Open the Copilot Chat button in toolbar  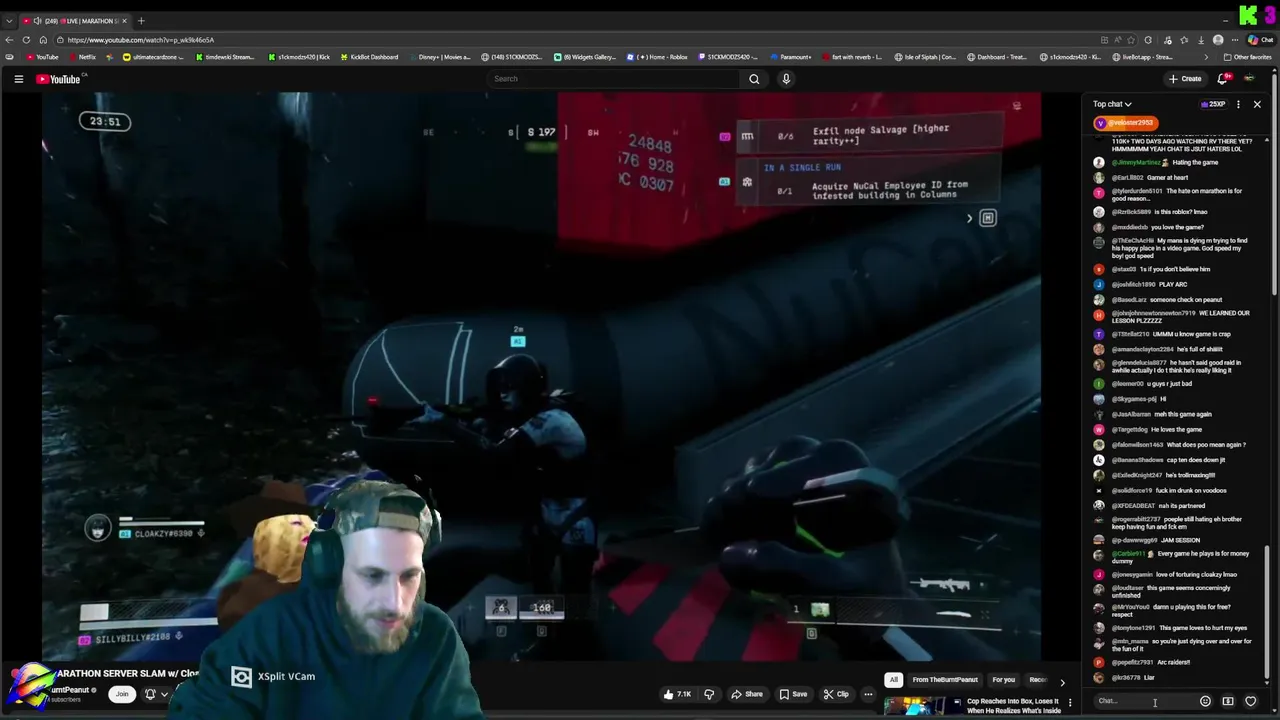pos(1259,40)
